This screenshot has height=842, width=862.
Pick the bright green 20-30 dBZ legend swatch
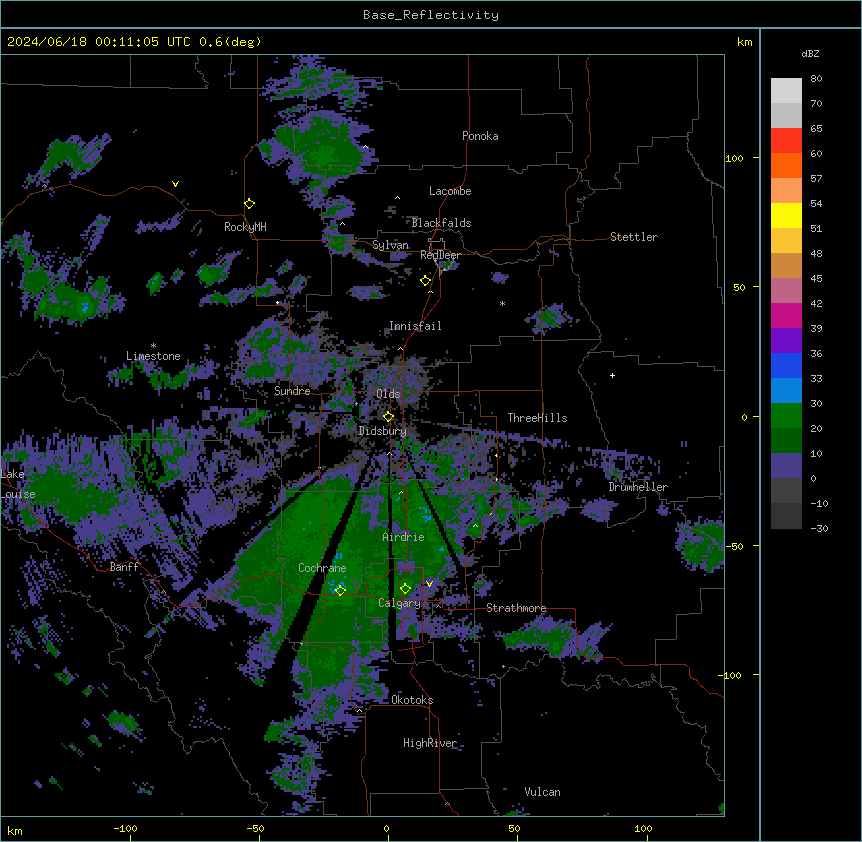786,416
